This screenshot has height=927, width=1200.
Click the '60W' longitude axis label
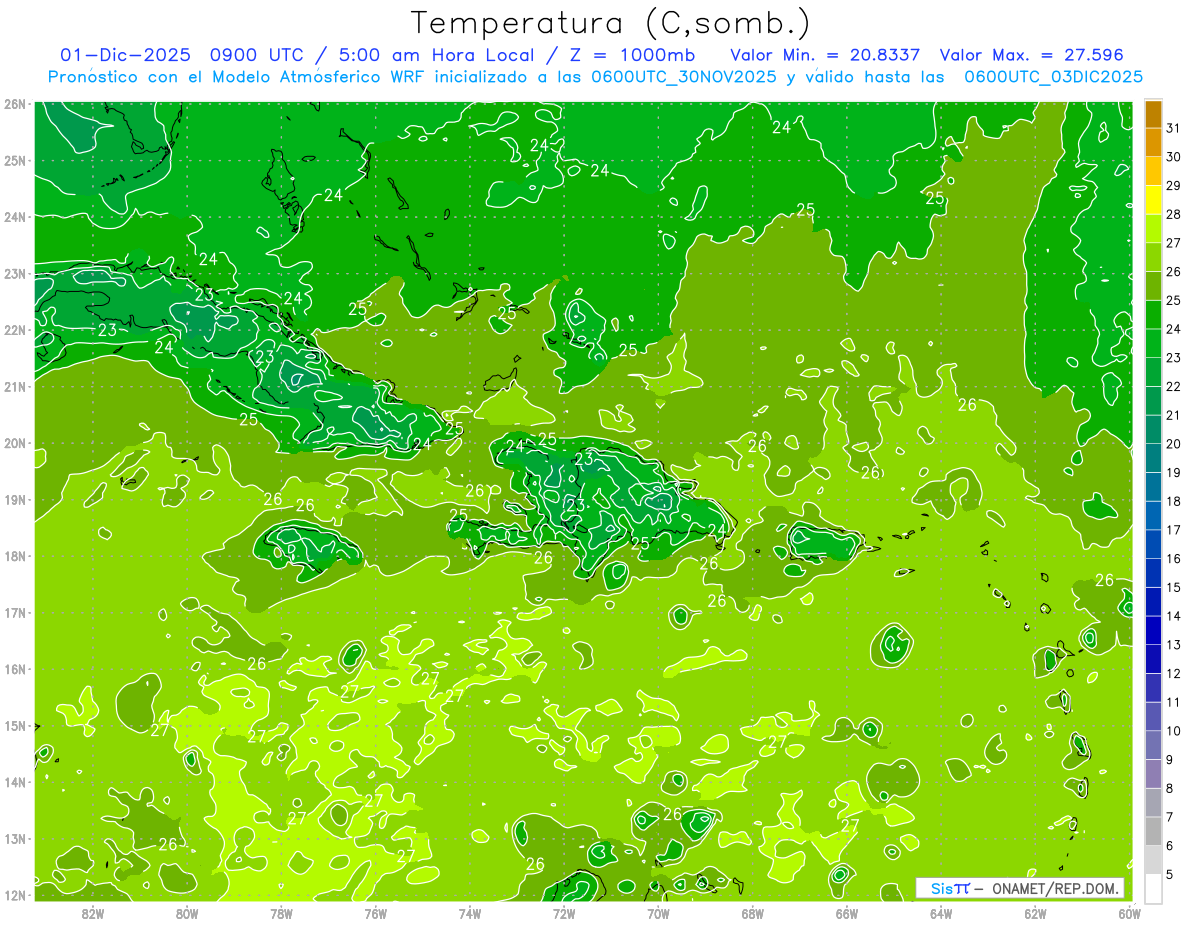(1130, 913)
